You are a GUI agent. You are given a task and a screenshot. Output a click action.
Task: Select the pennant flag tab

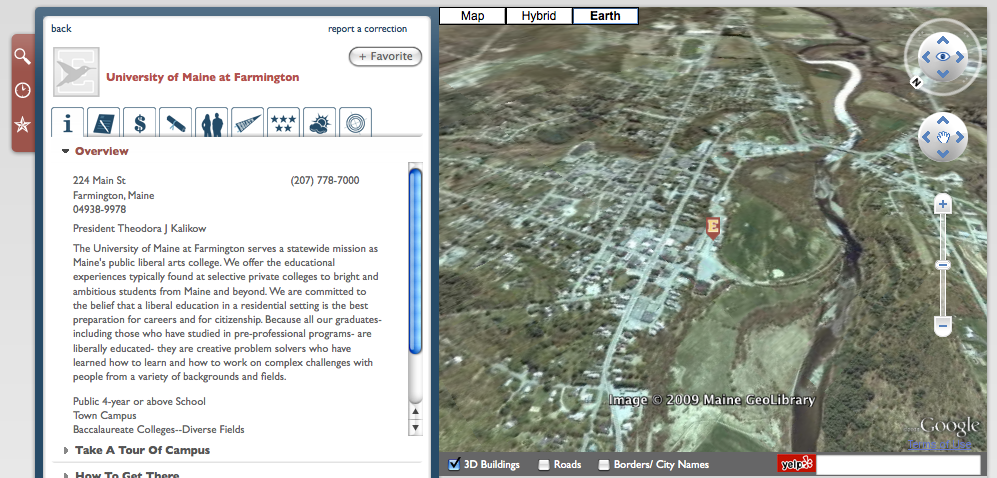coord(248,122)
